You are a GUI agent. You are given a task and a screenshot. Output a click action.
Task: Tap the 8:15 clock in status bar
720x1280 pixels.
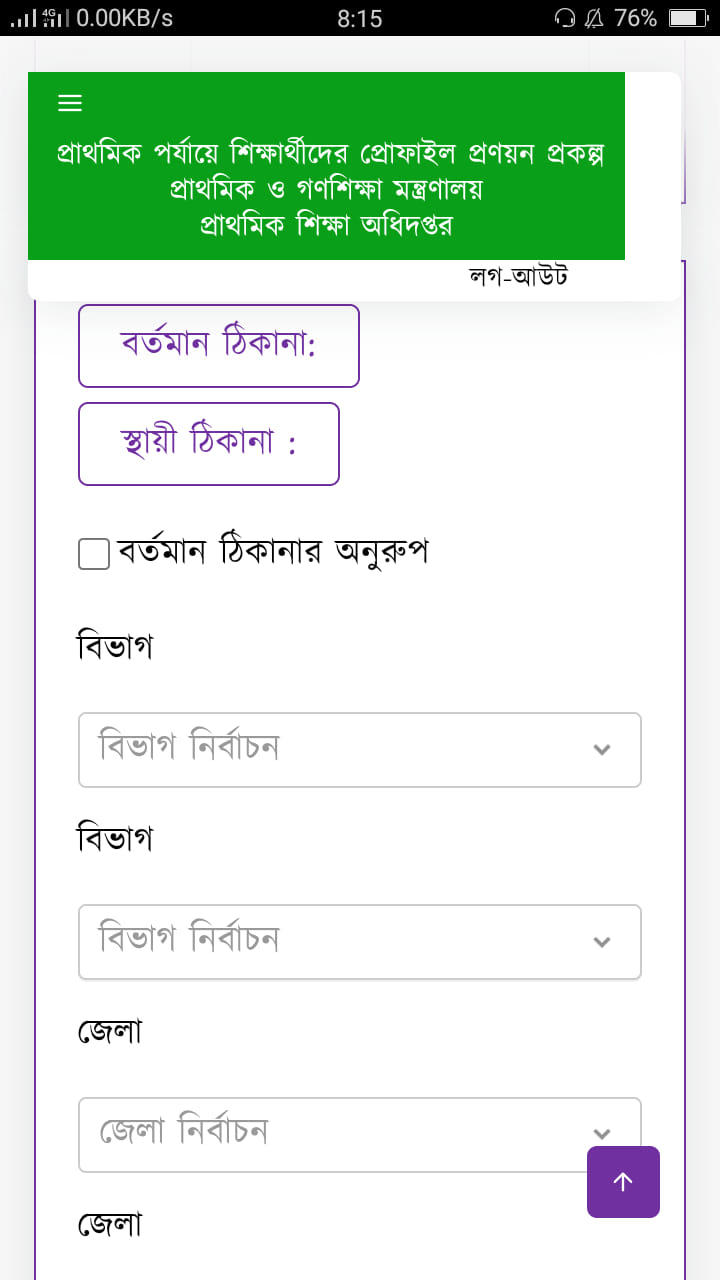(x=359, y=18)
